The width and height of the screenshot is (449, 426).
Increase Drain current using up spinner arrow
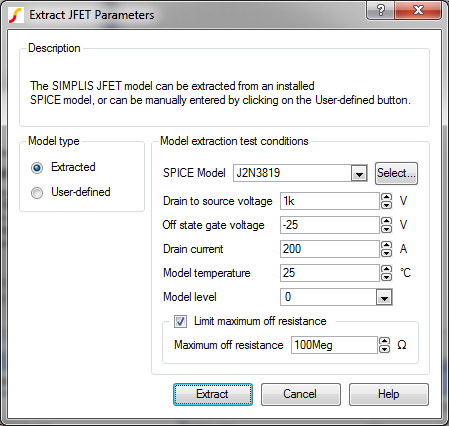[x=386, y=245]
